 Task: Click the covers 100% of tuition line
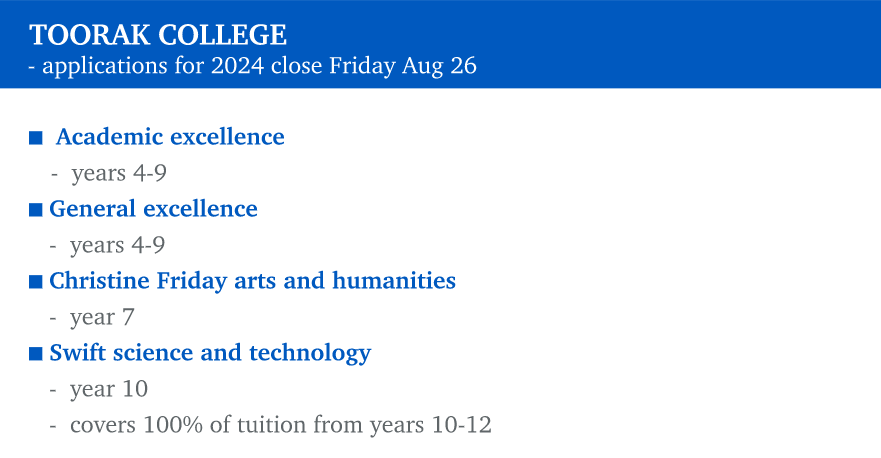click(x=281, y=425)
